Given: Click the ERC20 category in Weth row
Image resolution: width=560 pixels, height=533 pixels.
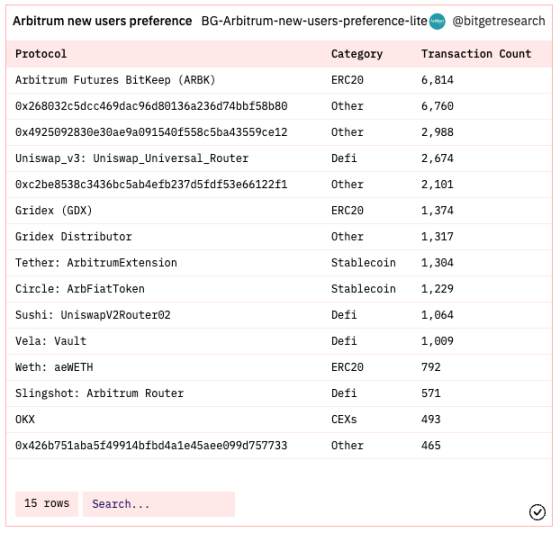Looking at the screenshot, I should pos(347,367).
